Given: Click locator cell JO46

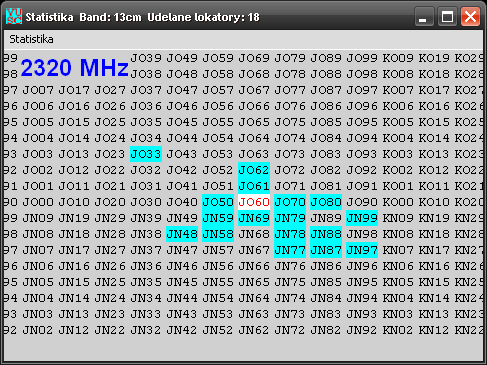Looking at the screenshot, I should 182,106.
